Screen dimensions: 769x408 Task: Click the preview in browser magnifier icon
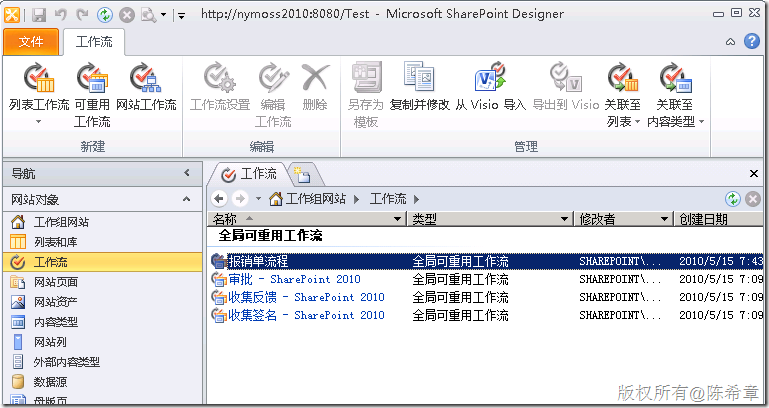coord(148,15)
